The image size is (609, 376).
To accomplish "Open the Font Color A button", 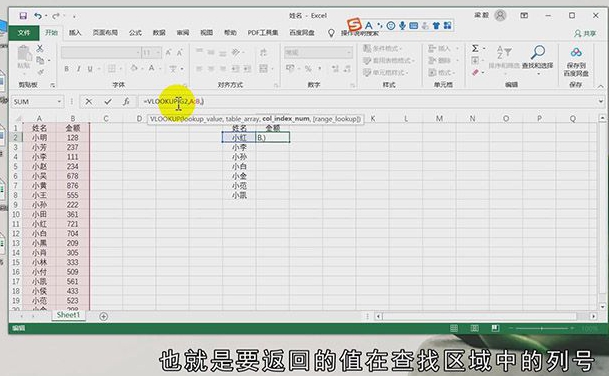I will pos(151,69).
